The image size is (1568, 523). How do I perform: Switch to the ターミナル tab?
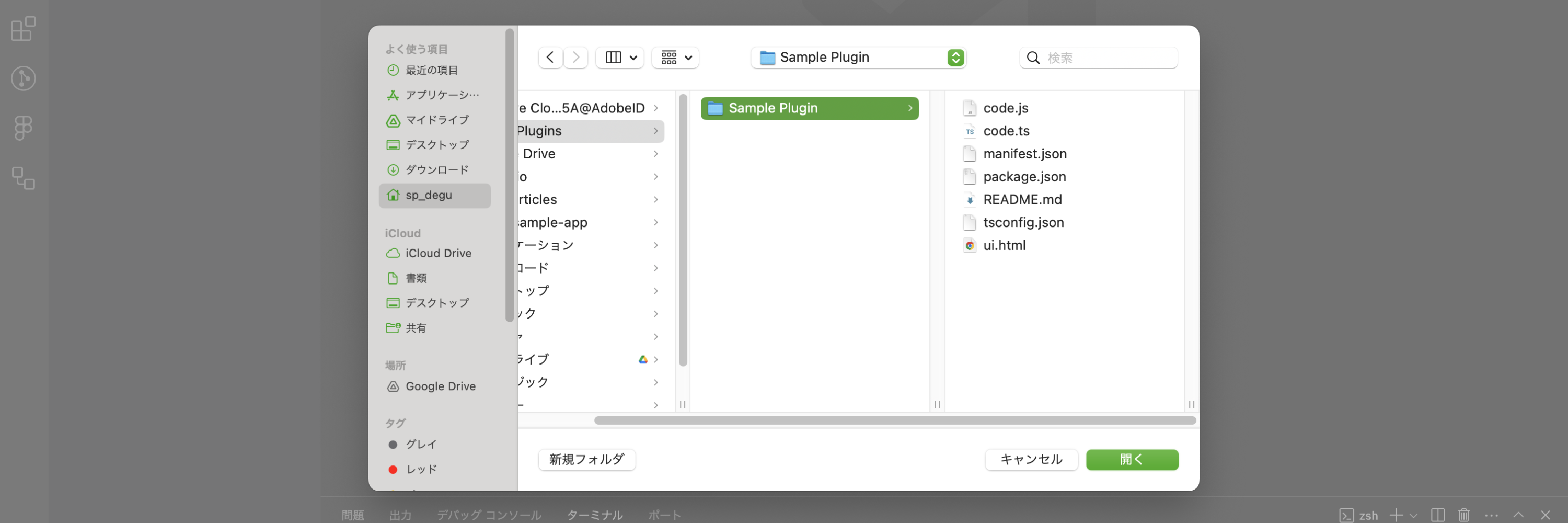(594, 515)
